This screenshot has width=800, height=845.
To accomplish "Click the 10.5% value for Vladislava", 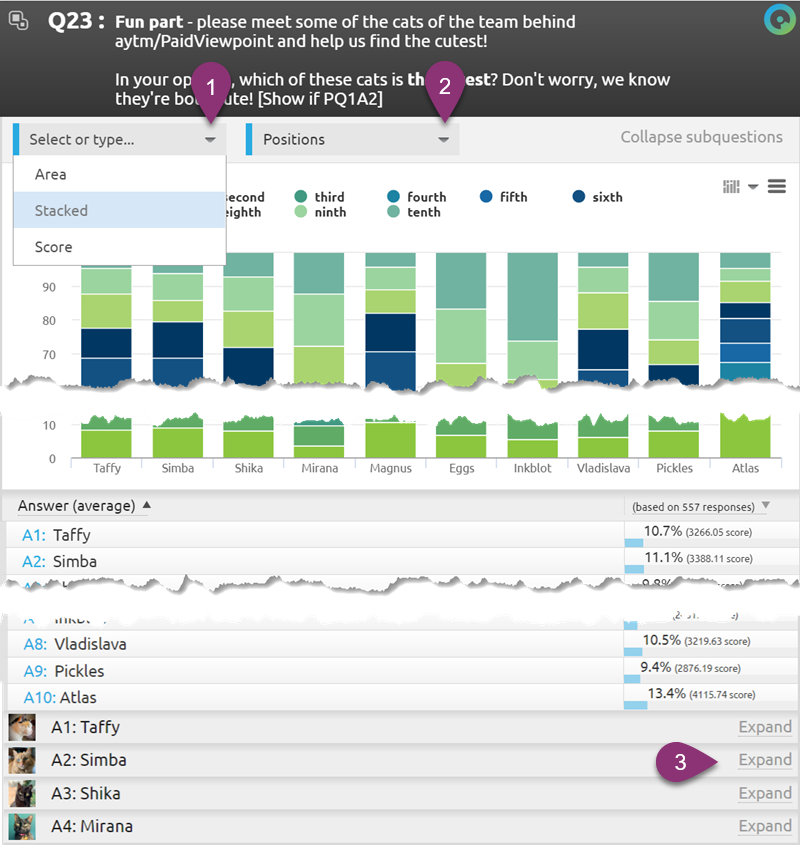I will pos(662,640).
